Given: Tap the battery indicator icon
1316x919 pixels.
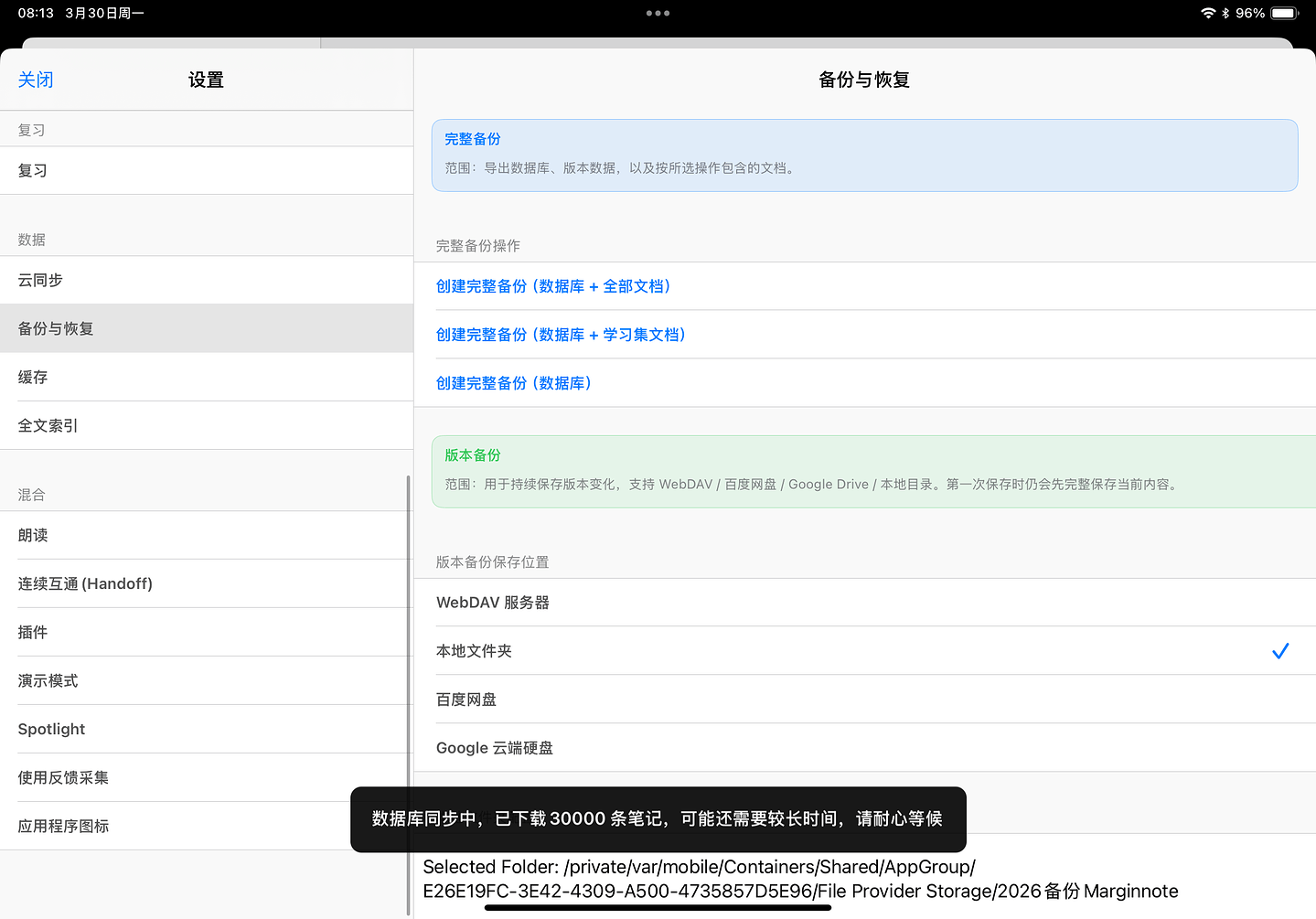Looking at the screenshot, I should (x=1284, y=14).
